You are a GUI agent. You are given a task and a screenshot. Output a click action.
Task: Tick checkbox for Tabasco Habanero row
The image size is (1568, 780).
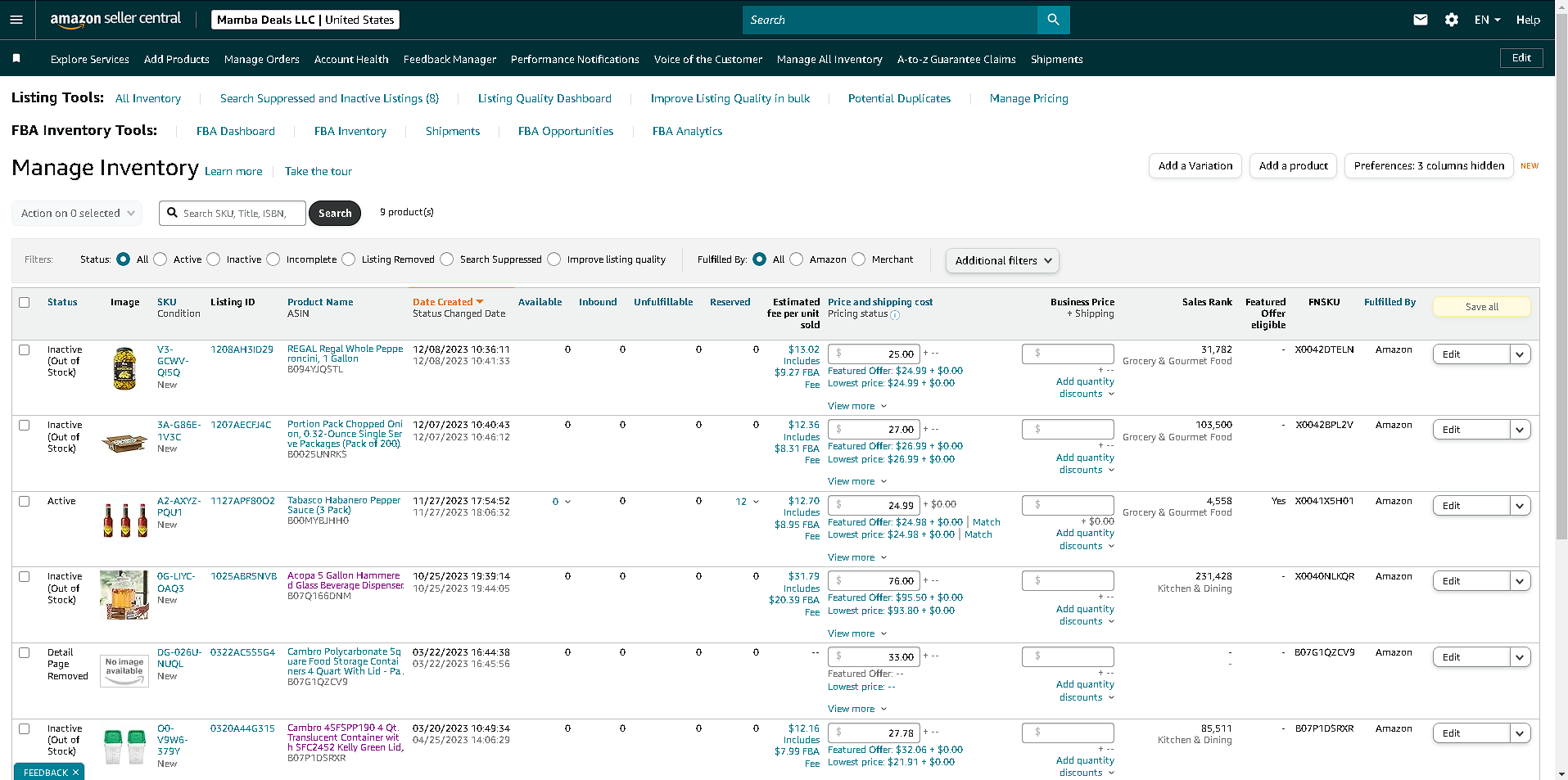(x=25, y=501)
